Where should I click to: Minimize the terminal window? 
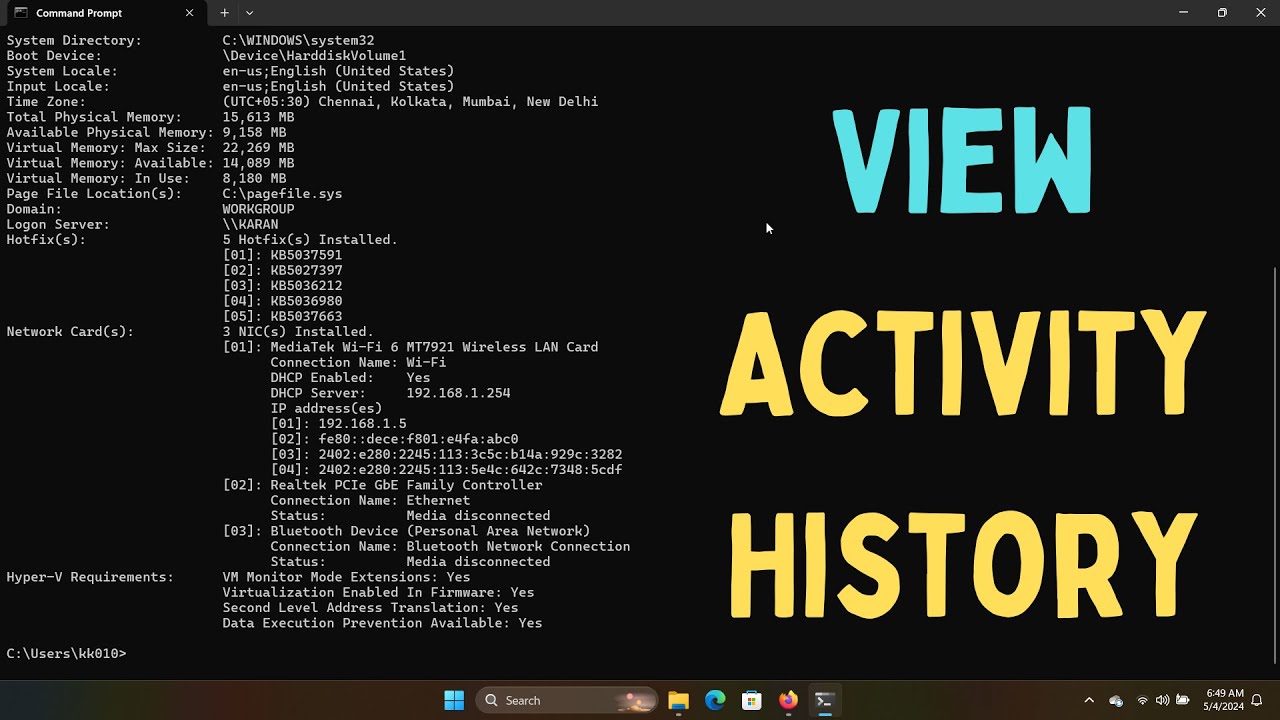click(1183, 13)
